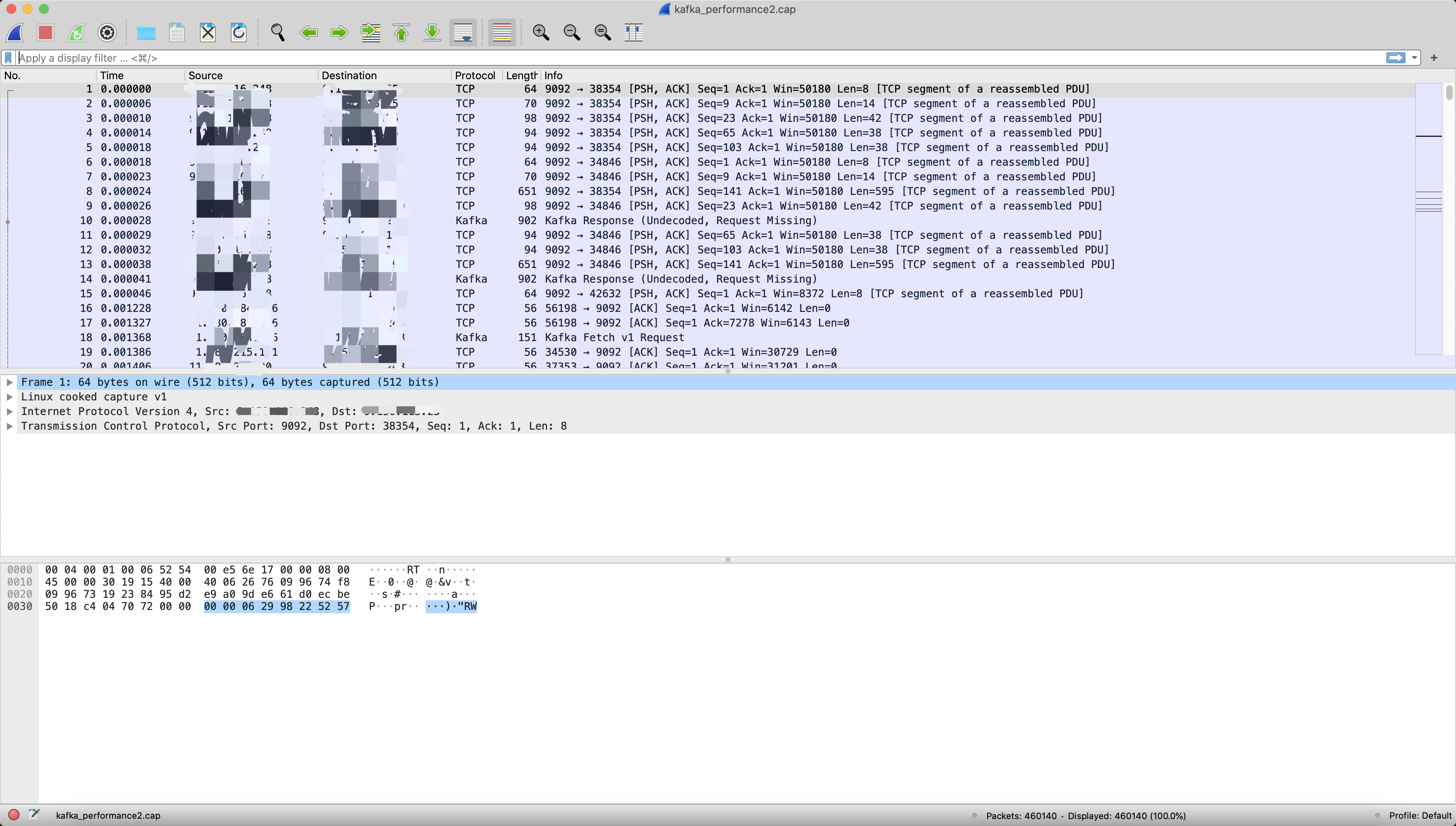This screenshot has height=826, width=1456.
Task: Click the red stop capture icon
Action: point(45,32)
